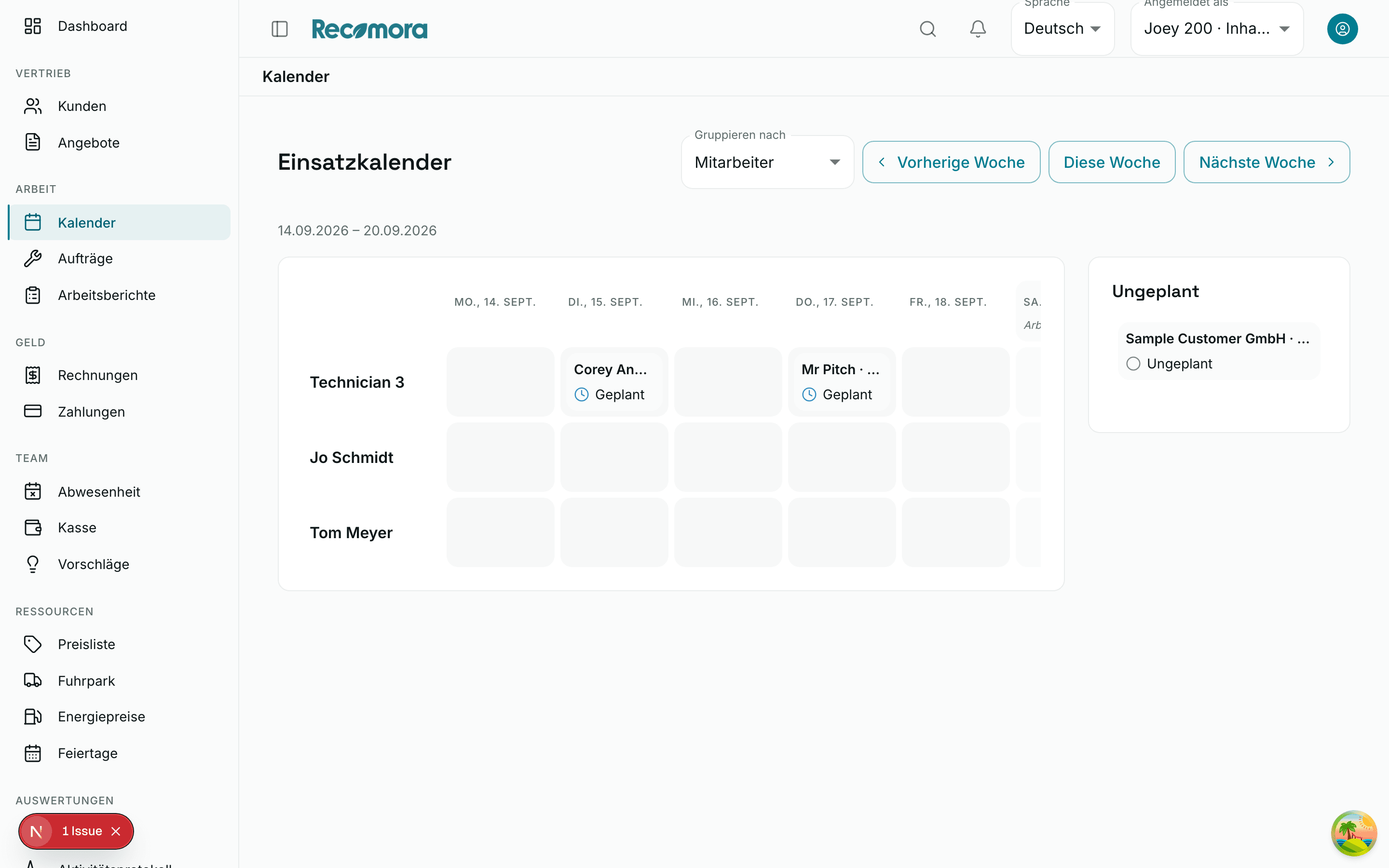
Task: Open the Rechnungen menu item
Action: point(120,375)
